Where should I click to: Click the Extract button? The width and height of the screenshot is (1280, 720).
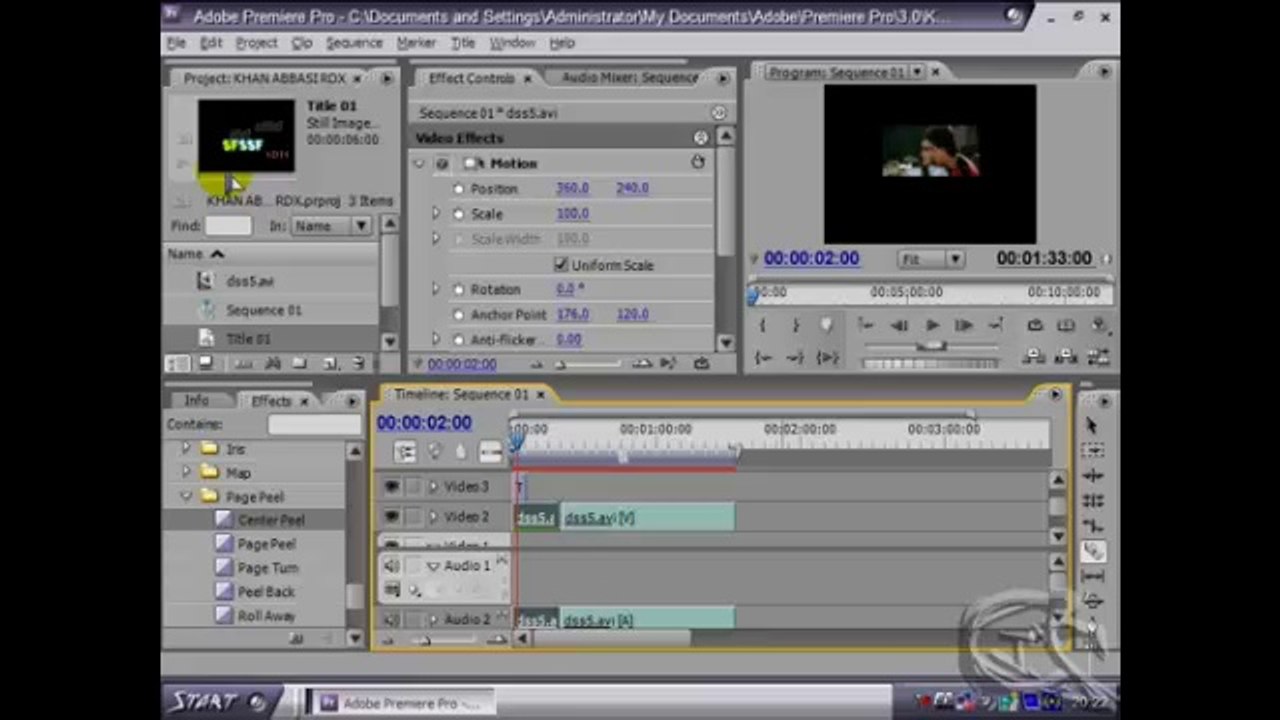click(1066, 357)
